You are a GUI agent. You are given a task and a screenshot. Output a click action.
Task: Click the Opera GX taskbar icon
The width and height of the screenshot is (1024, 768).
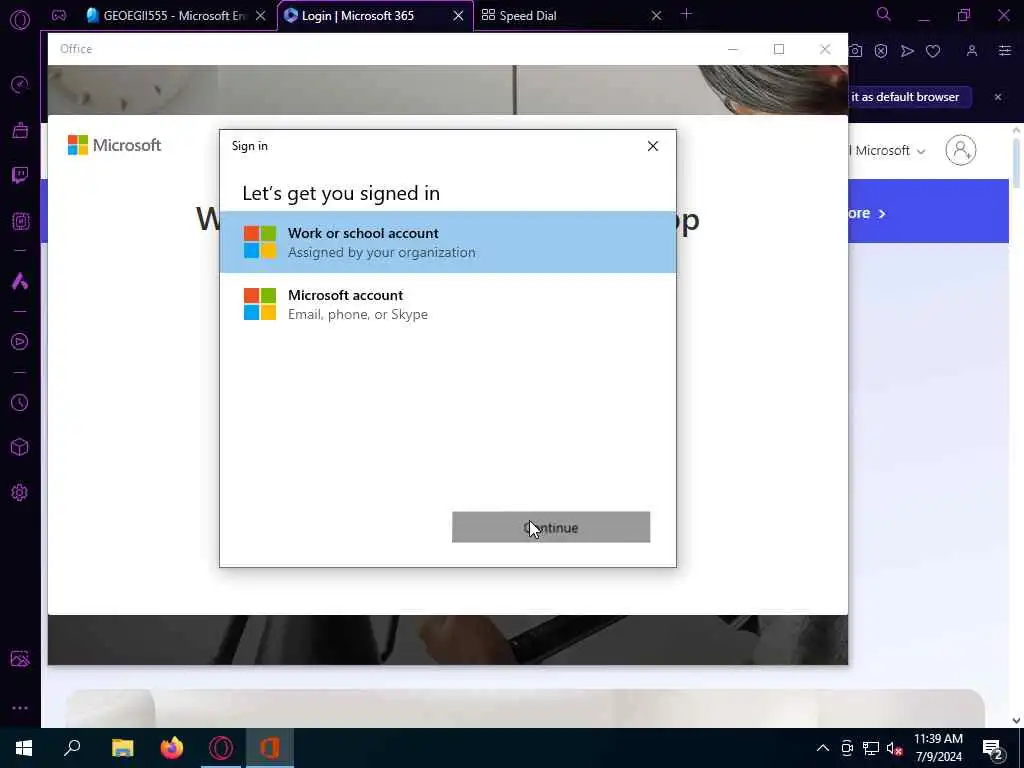pyautogui.click(x=221, y=748)
